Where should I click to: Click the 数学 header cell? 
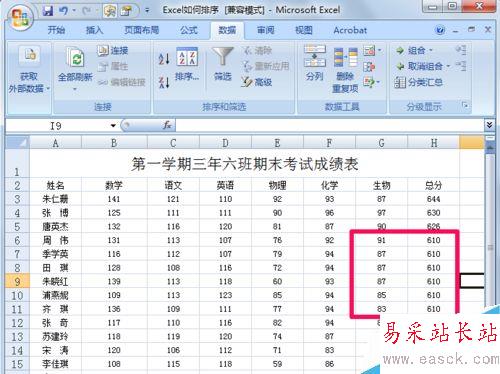click(x=114, y=185)
